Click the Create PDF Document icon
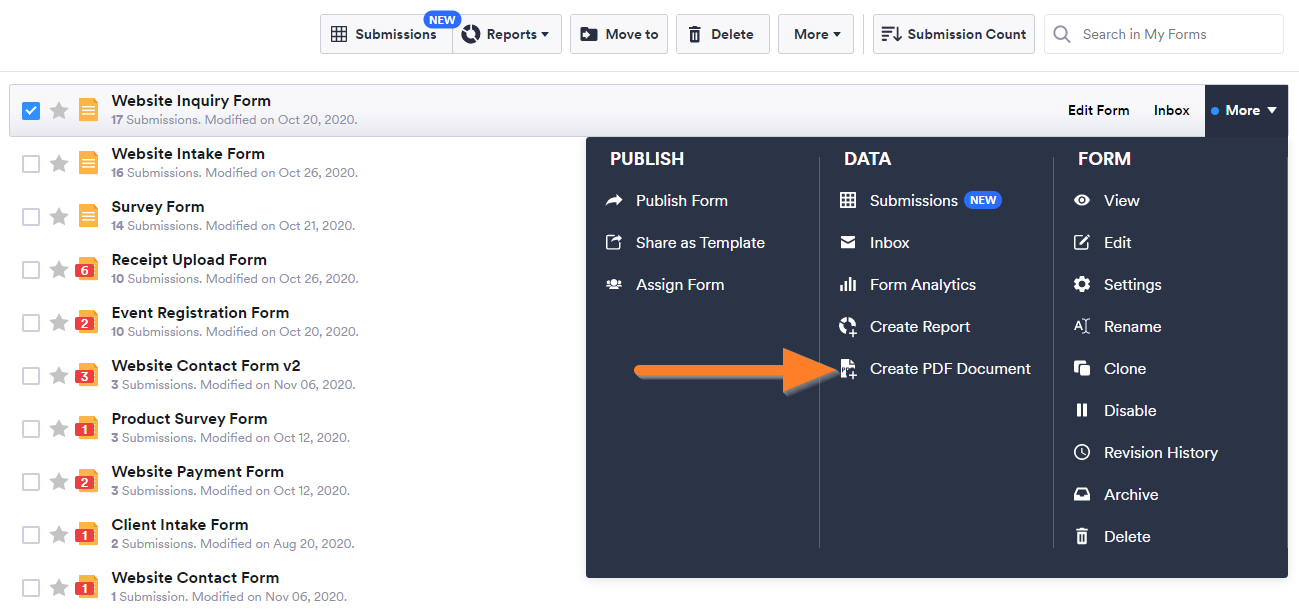The width and height of the screenshot is (1299, 609). click(848, 369)
